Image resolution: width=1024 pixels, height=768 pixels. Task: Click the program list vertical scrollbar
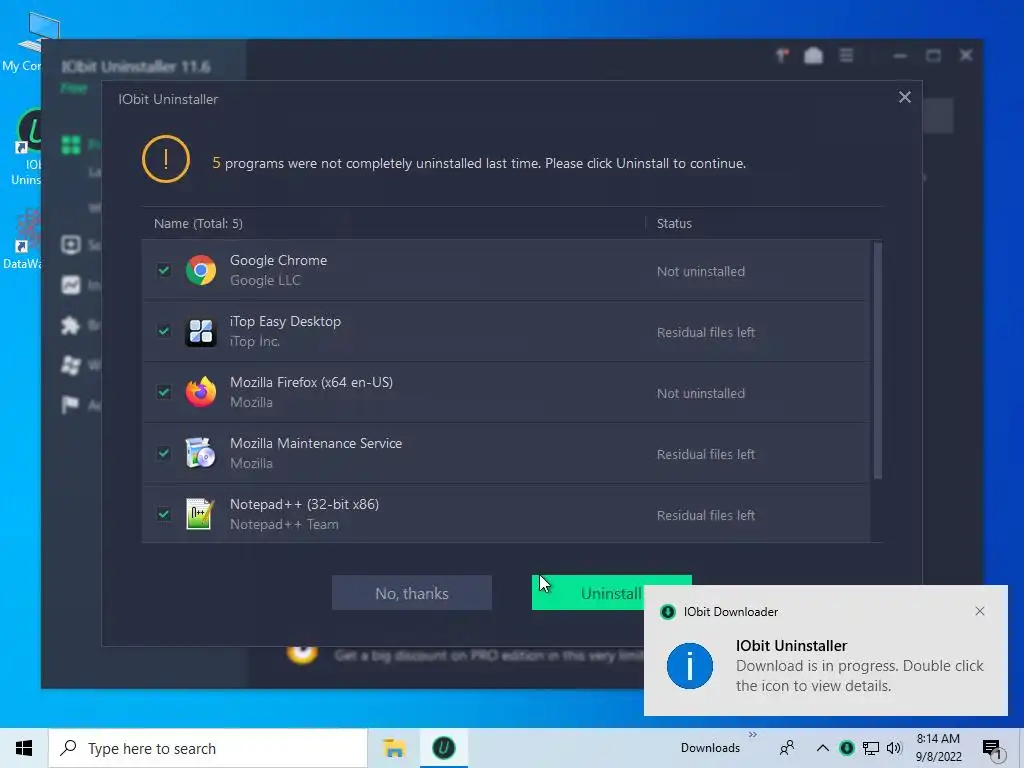tap(877, 360)
